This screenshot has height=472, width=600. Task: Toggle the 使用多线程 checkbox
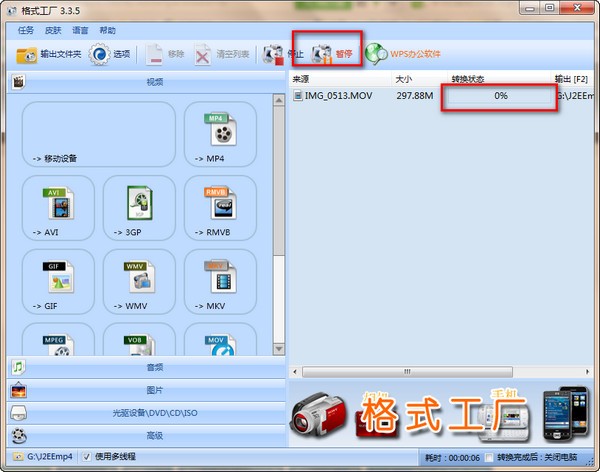(87, 457)
